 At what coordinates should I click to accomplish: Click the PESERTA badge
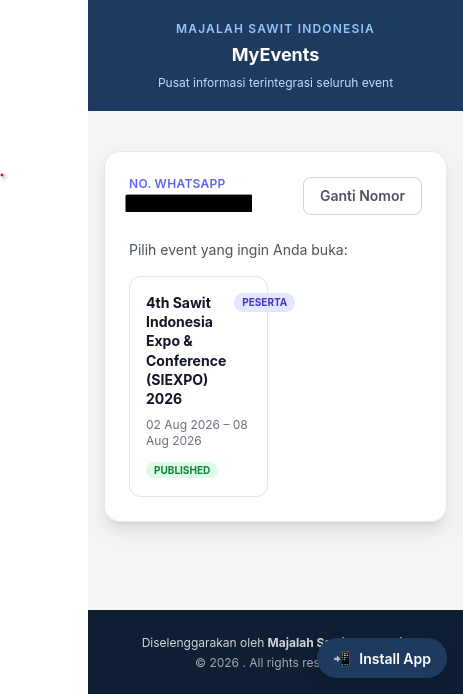point(264,302)
